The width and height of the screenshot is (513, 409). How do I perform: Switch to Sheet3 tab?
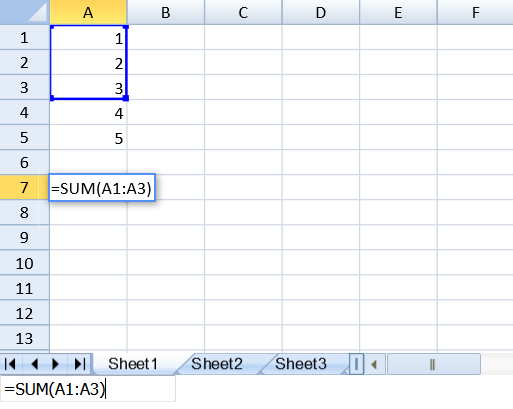pos(301,364)
